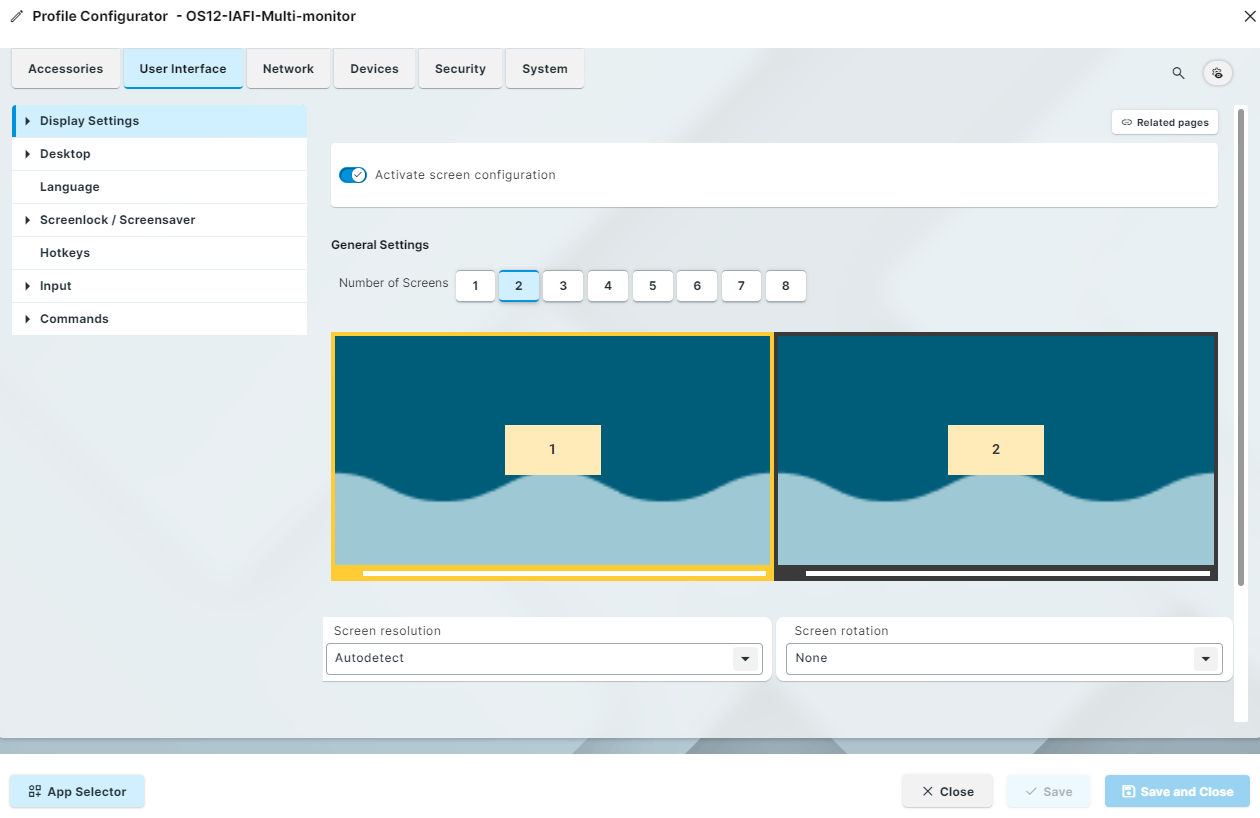
Task: Open the Related pages panel
Action: click(x=1164, y=121)
